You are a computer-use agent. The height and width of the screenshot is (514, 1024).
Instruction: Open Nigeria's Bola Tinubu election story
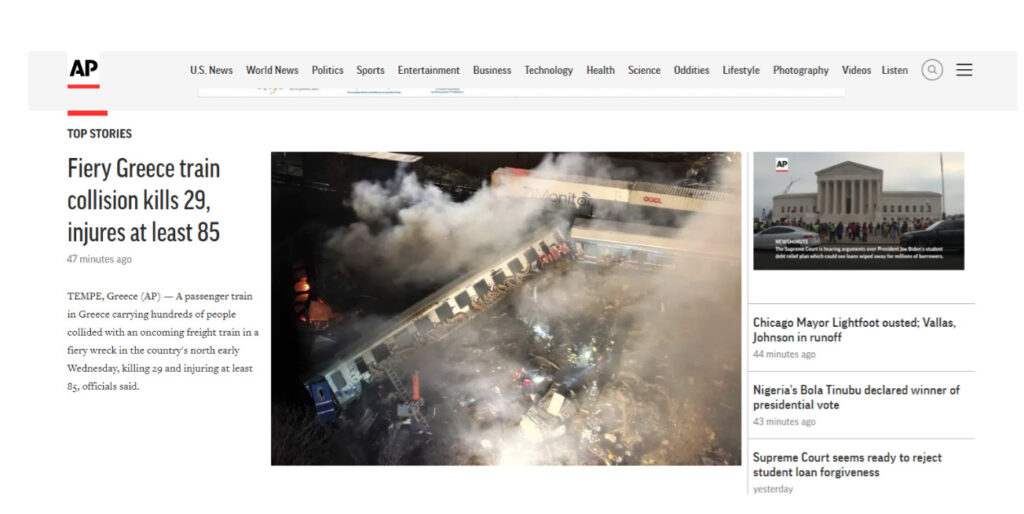(856, 397)
